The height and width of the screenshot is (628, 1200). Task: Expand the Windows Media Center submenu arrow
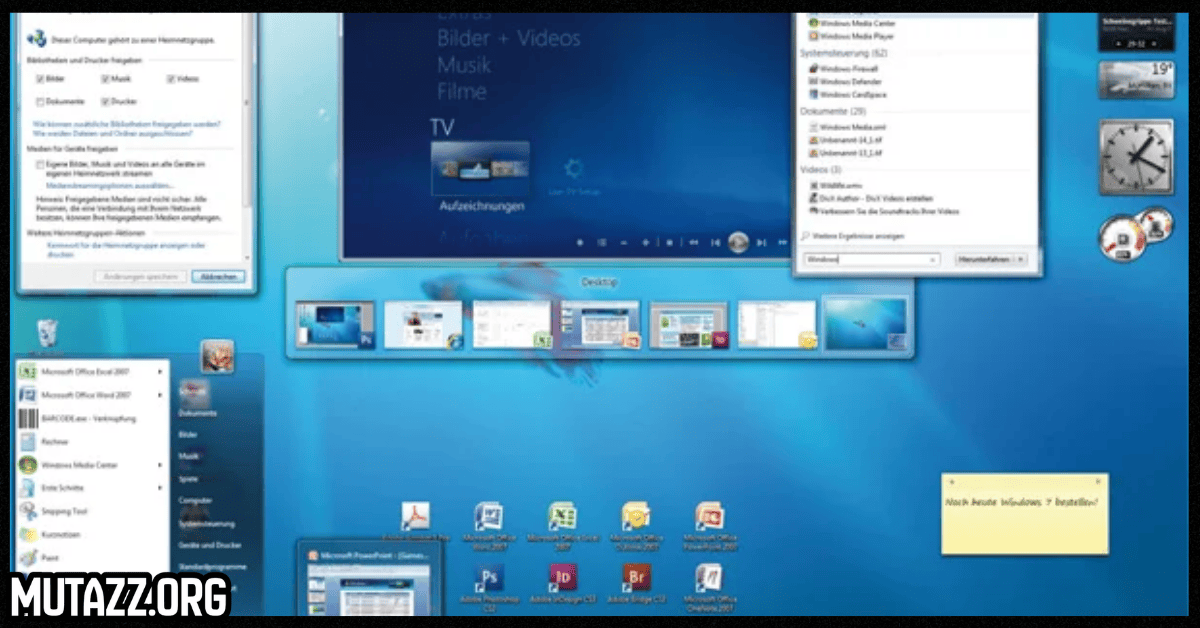[161, 464]
